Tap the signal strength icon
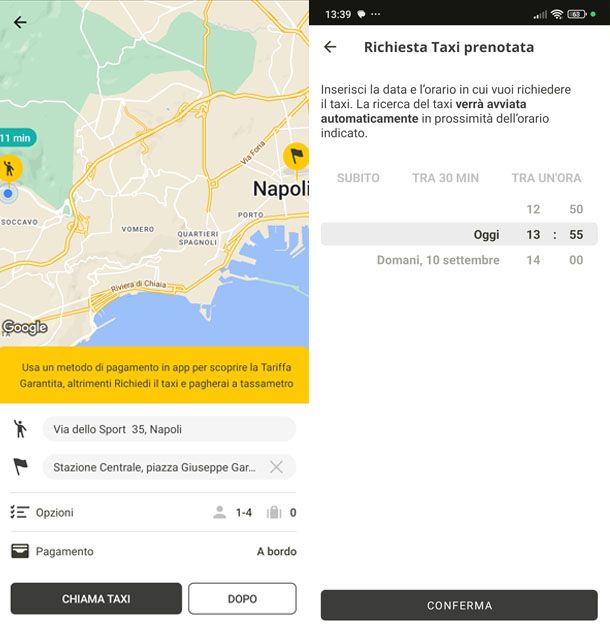The width and height of the screenshot is (610, 629). pos(540,15)
